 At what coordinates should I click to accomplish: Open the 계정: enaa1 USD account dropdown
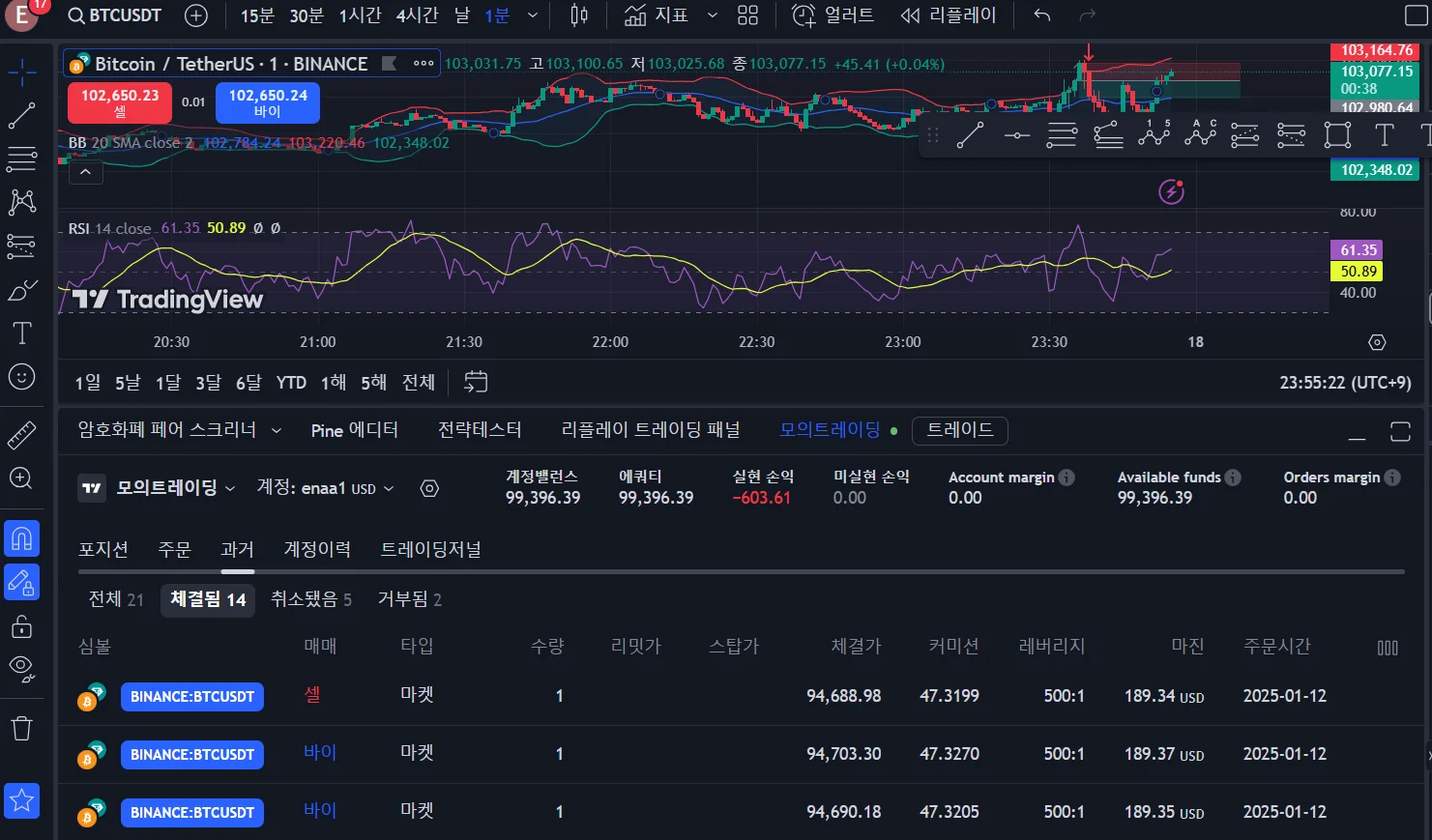point(325,488)
